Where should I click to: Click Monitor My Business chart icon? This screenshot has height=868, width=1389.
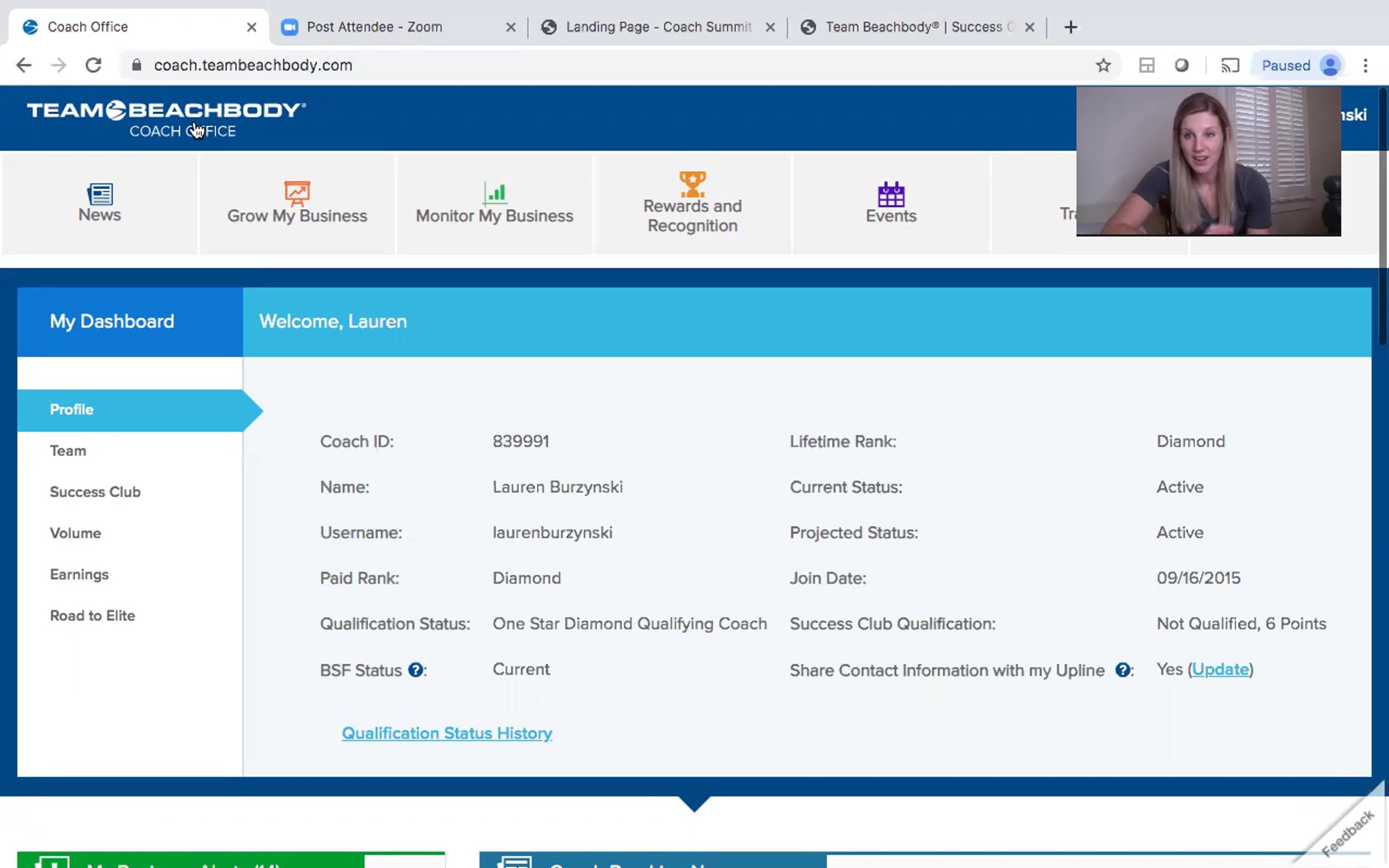tap(495, 193)
